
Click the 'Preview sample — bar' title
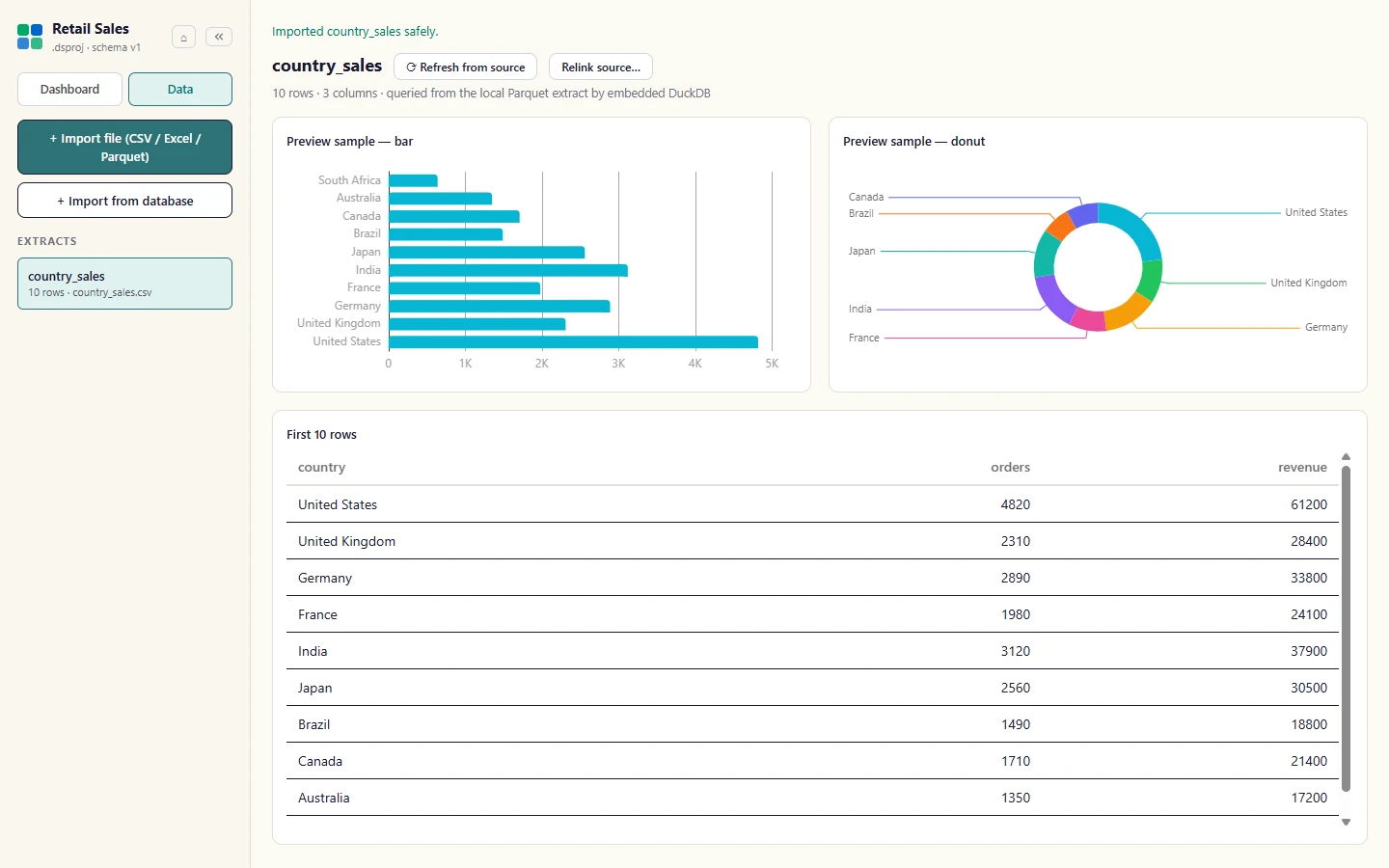point(349,141)
